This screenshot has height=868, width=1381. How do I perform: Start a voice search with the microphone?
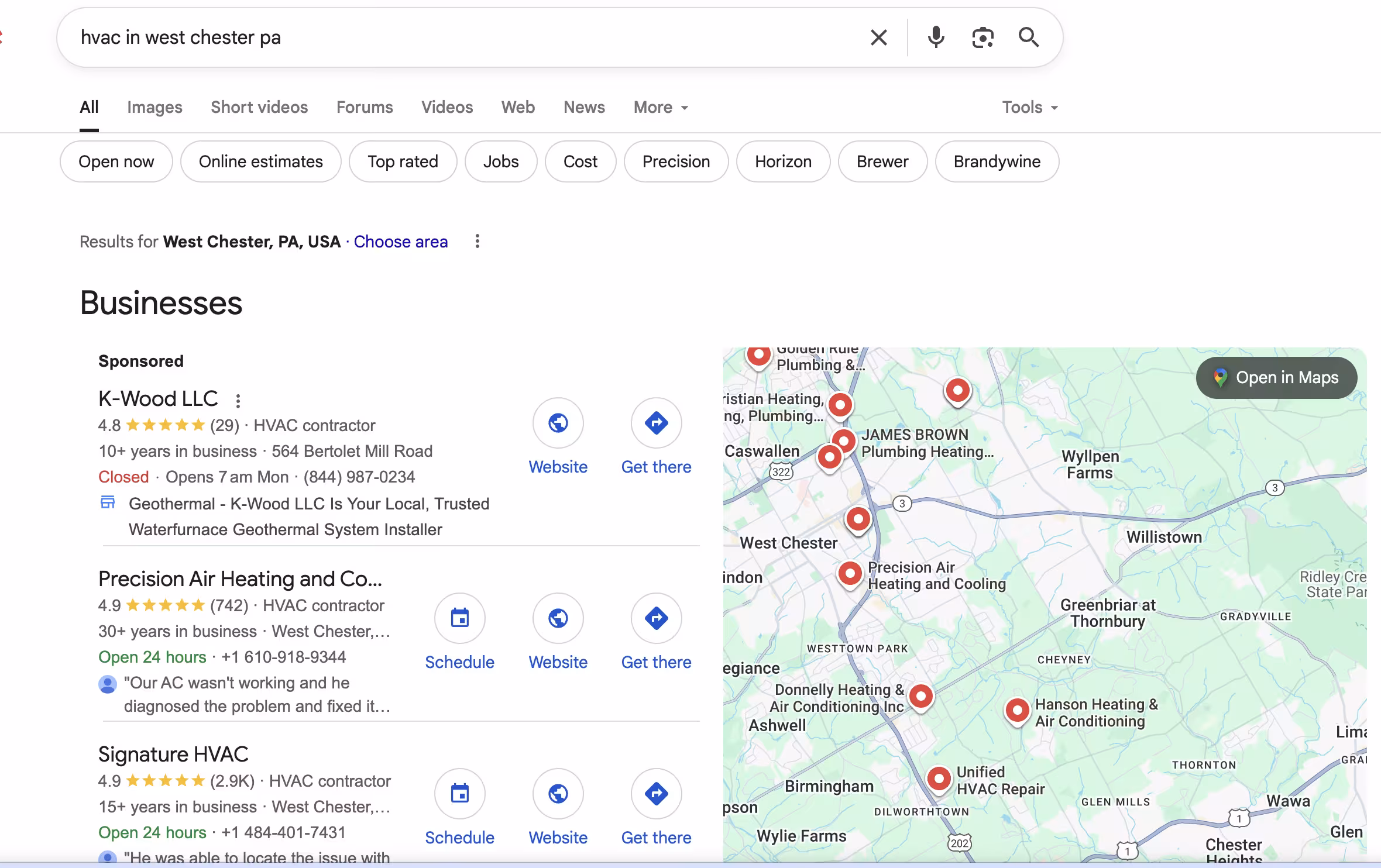[936, 37]
